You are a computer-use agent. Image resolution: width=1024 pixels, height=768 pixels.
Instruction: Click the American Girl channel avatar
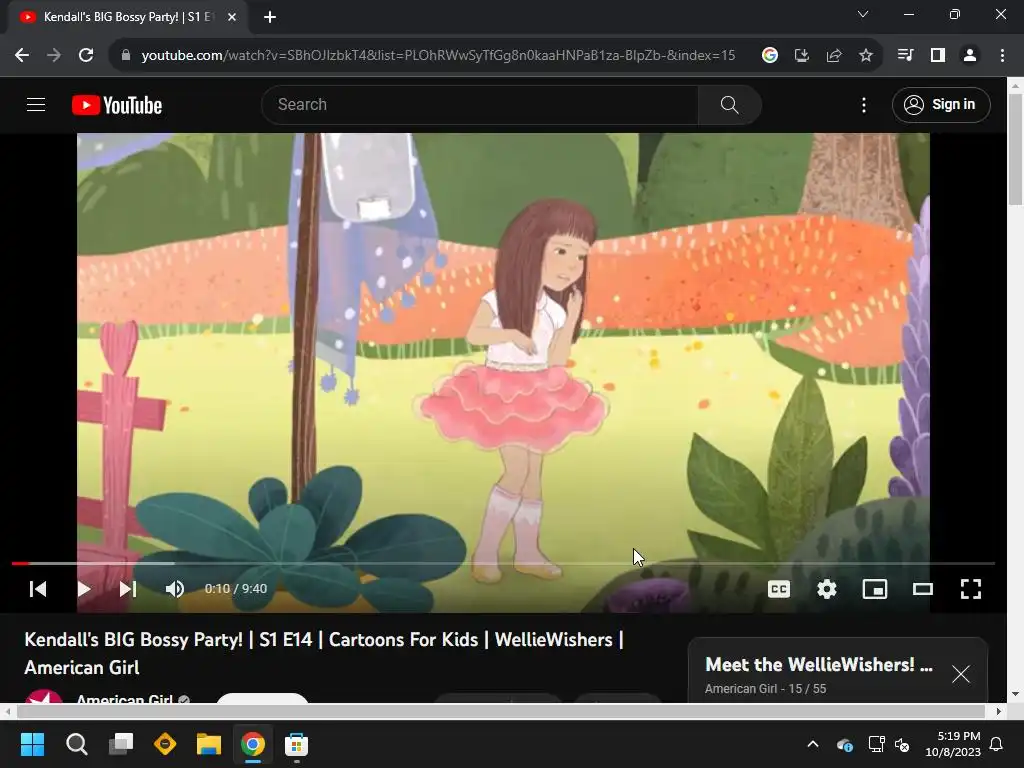pos(43,696)
